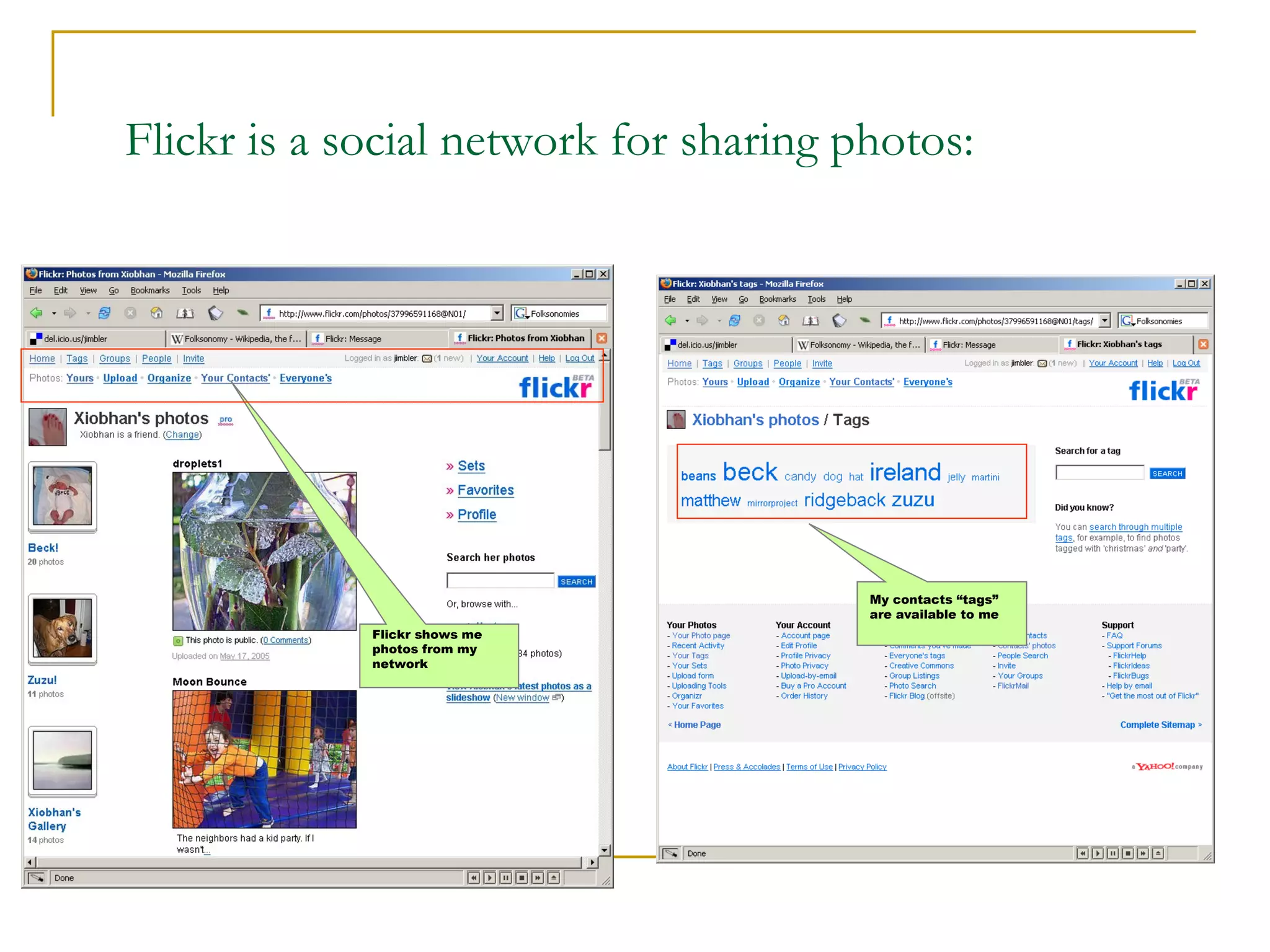This screenshot has height=952, width=1270.
Task: Open the Beck! set thumbnail
Action: coord(62,496)
